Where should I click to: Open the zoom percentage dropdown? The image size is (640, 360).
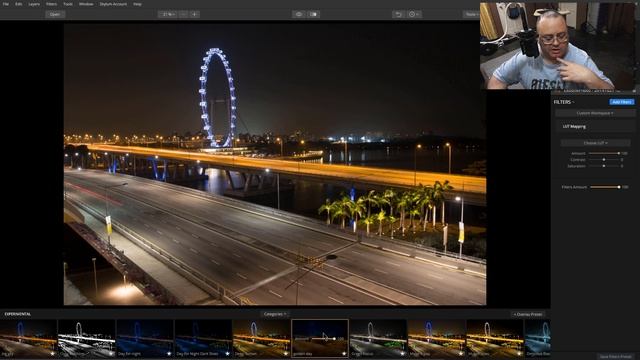[x=168, y=14]
